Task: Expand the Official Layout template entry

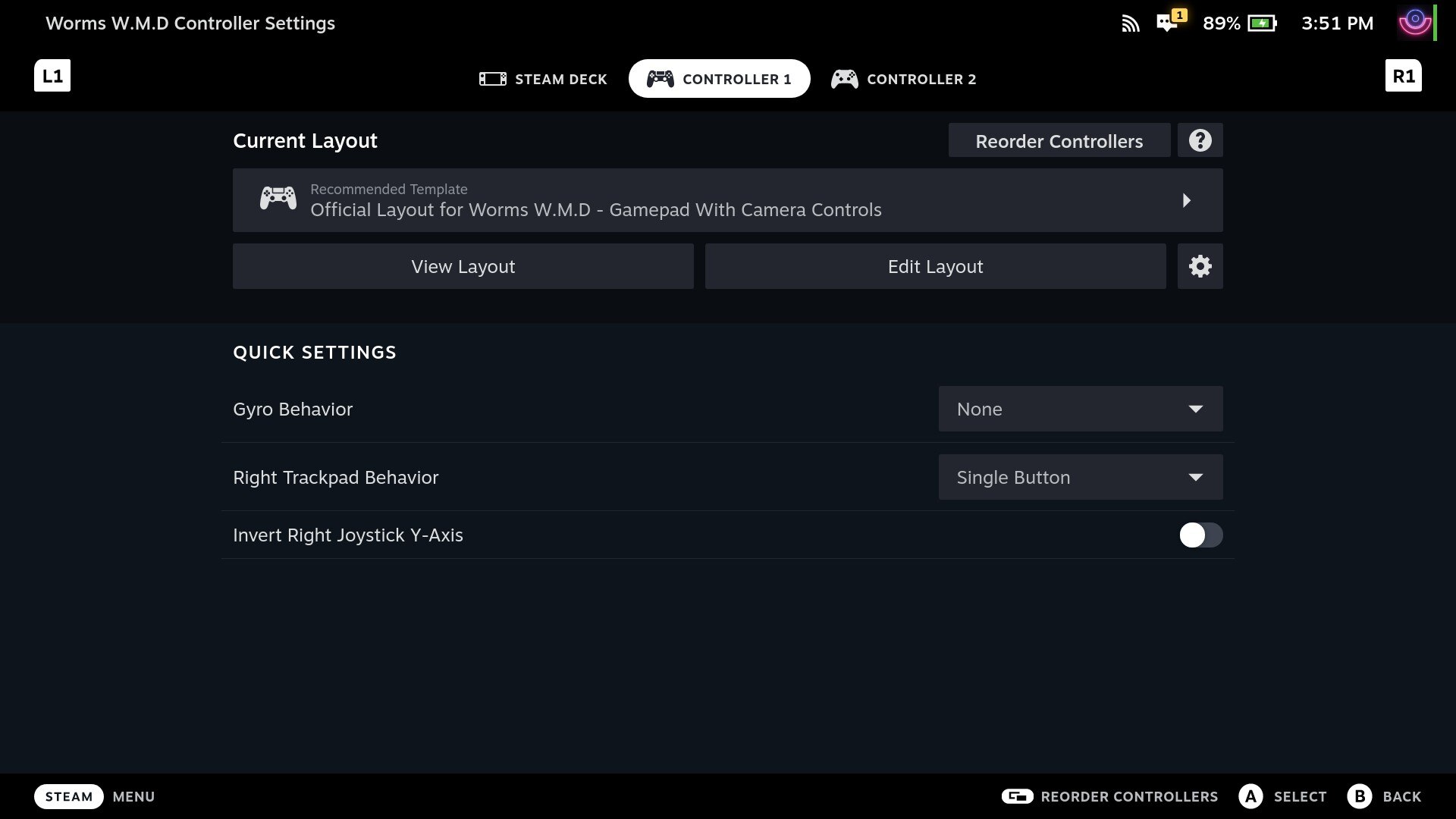Action: (1187, 200)
